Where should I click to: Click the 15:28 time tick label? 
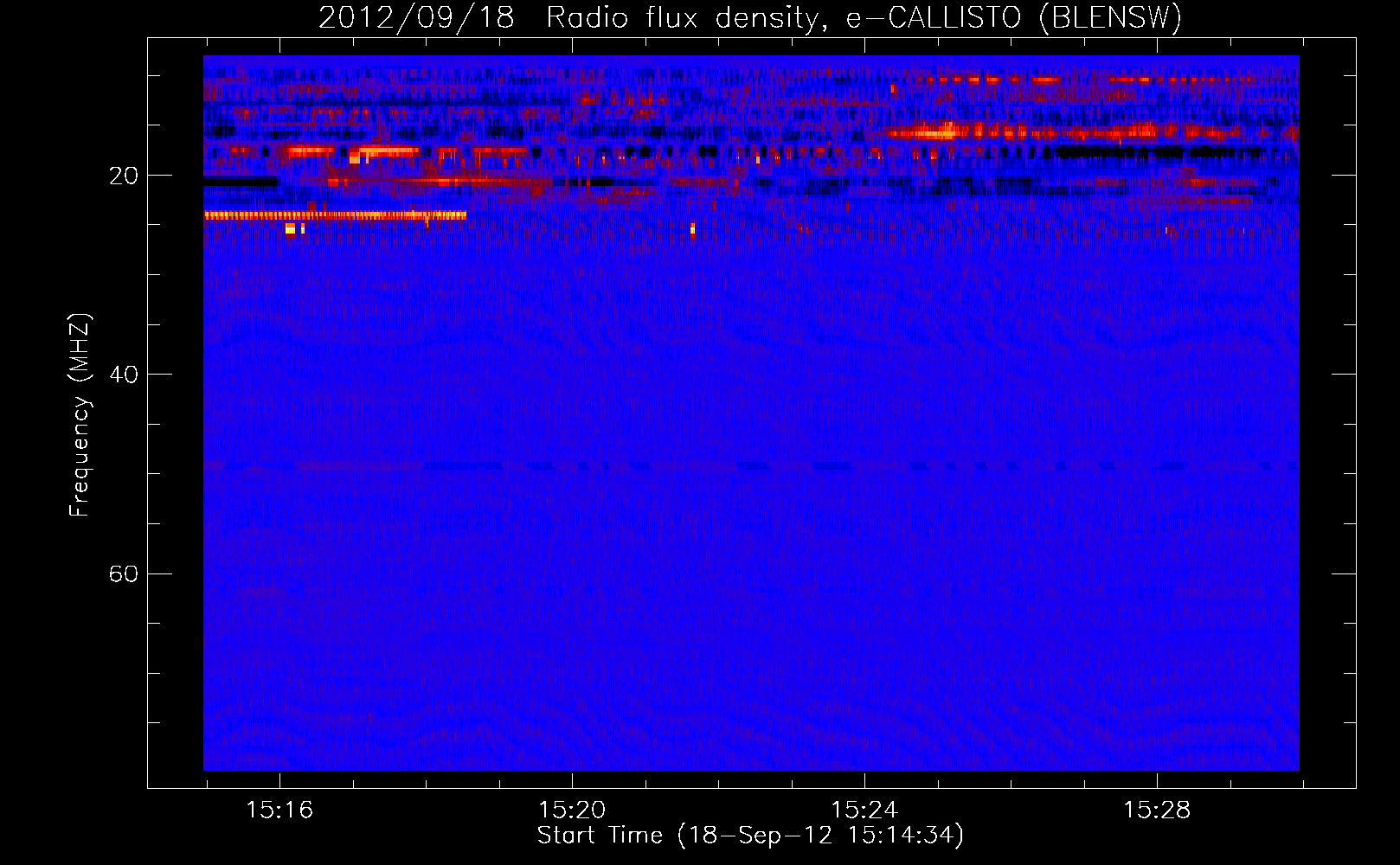click(1157, 811)
